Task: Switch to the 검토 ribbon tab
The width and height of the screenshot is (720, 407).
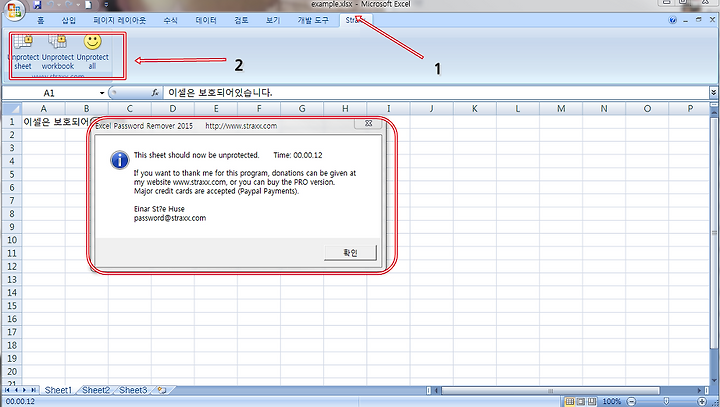Action: coord(241,20)
